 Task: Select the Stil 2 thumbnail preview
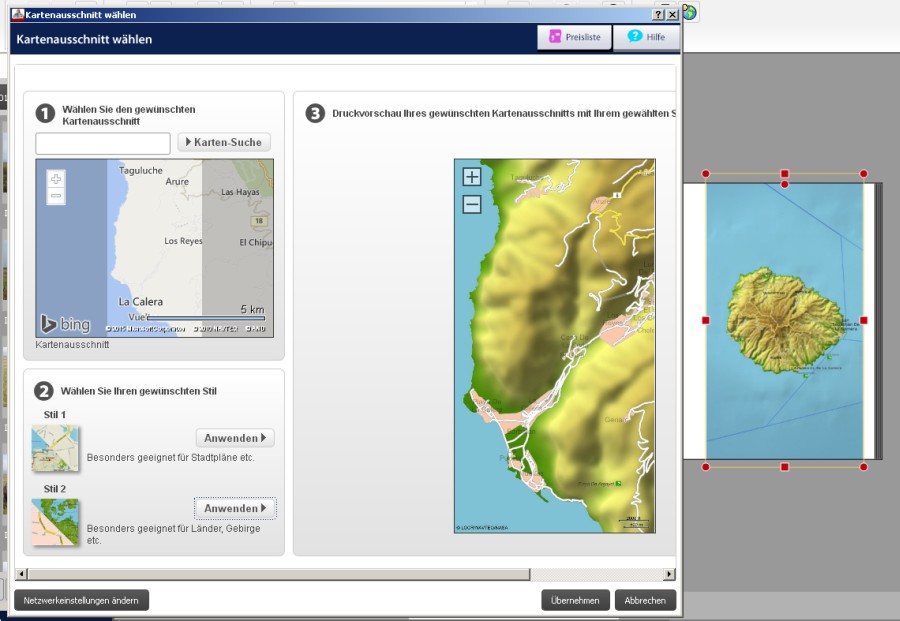coord(55,521)
